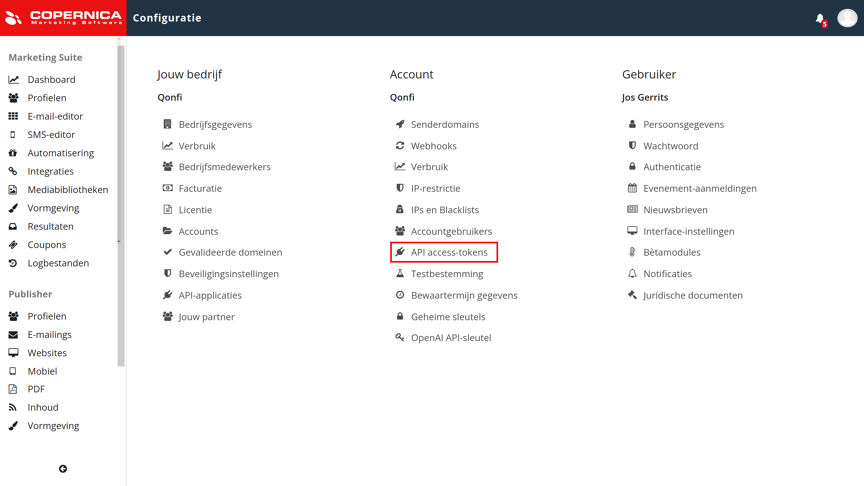This screenshot has height=486, width=864.
Task: Click the Bewaartermijn gegevens clock icon
Action: tap(400, 295)
